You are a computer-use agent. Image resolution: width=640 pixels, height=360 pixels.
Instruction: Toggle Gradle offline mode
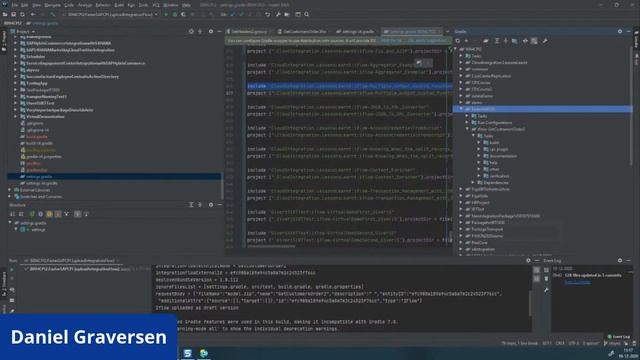point(525,41)
